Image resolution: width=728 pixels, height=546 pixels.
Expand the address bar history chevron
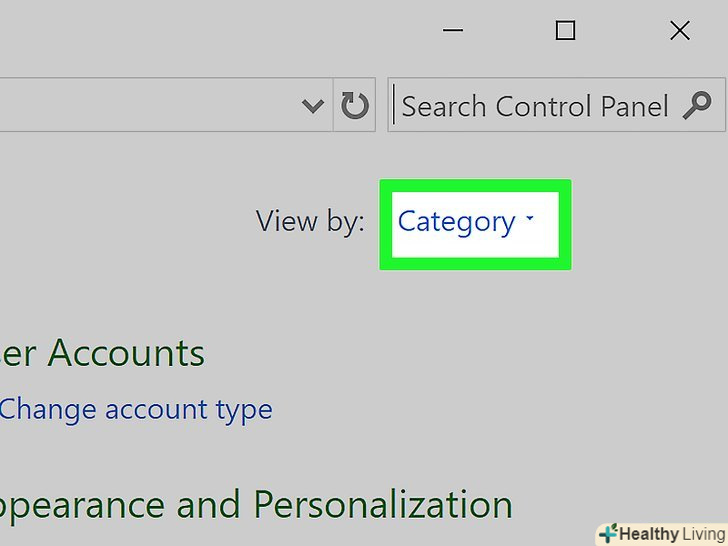(x=313, y=106)
